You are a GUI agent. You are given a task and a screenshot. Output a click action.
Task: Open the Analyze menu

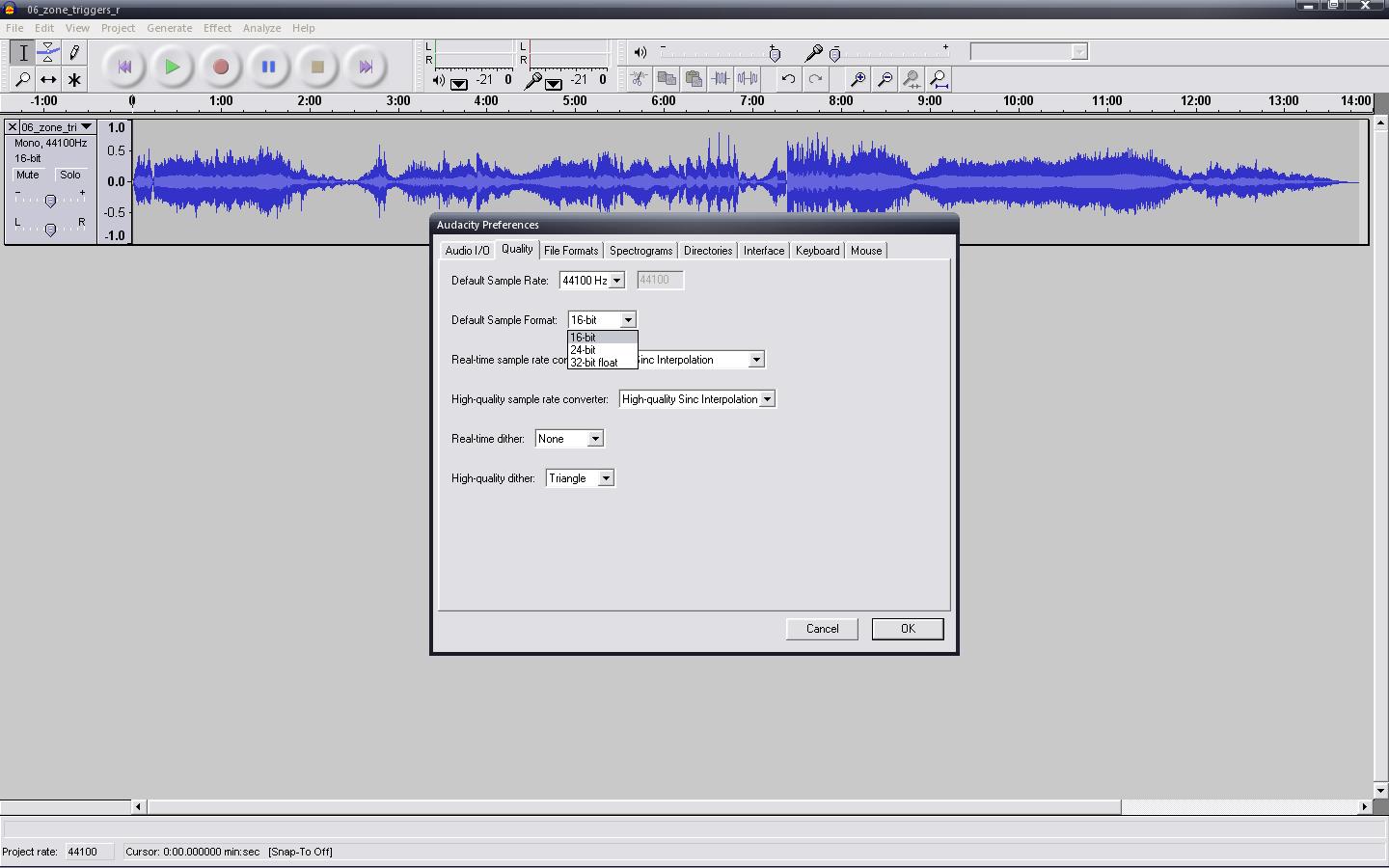tap(261, 28)
